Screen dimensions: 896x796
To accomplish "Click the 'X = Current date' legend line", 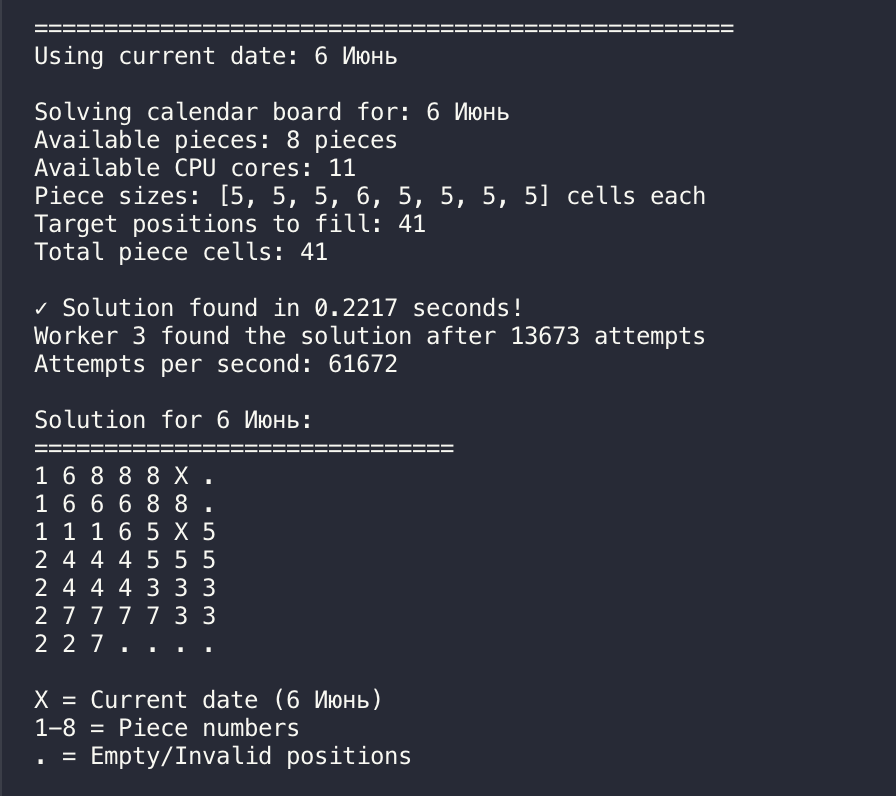I will [209, 701].
